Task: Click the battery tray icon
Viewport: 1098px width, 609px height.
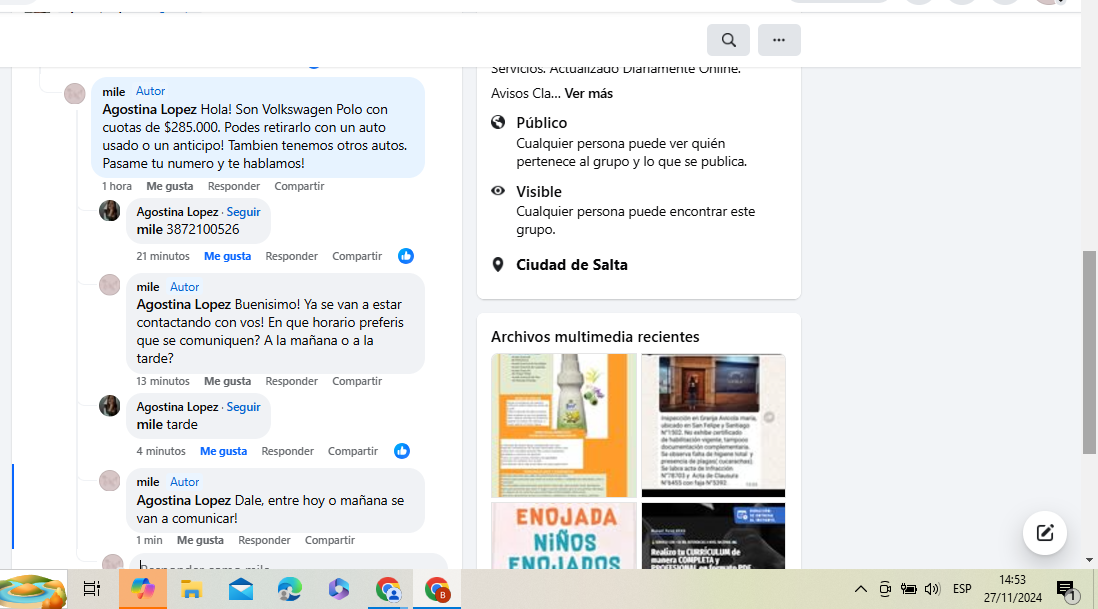Action: 908,589
